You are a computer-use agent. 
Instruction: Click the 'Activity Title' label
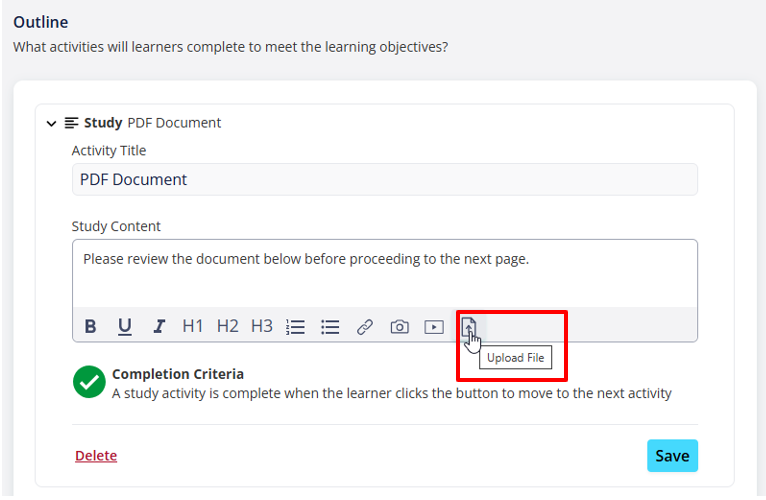tap(108, 151)
